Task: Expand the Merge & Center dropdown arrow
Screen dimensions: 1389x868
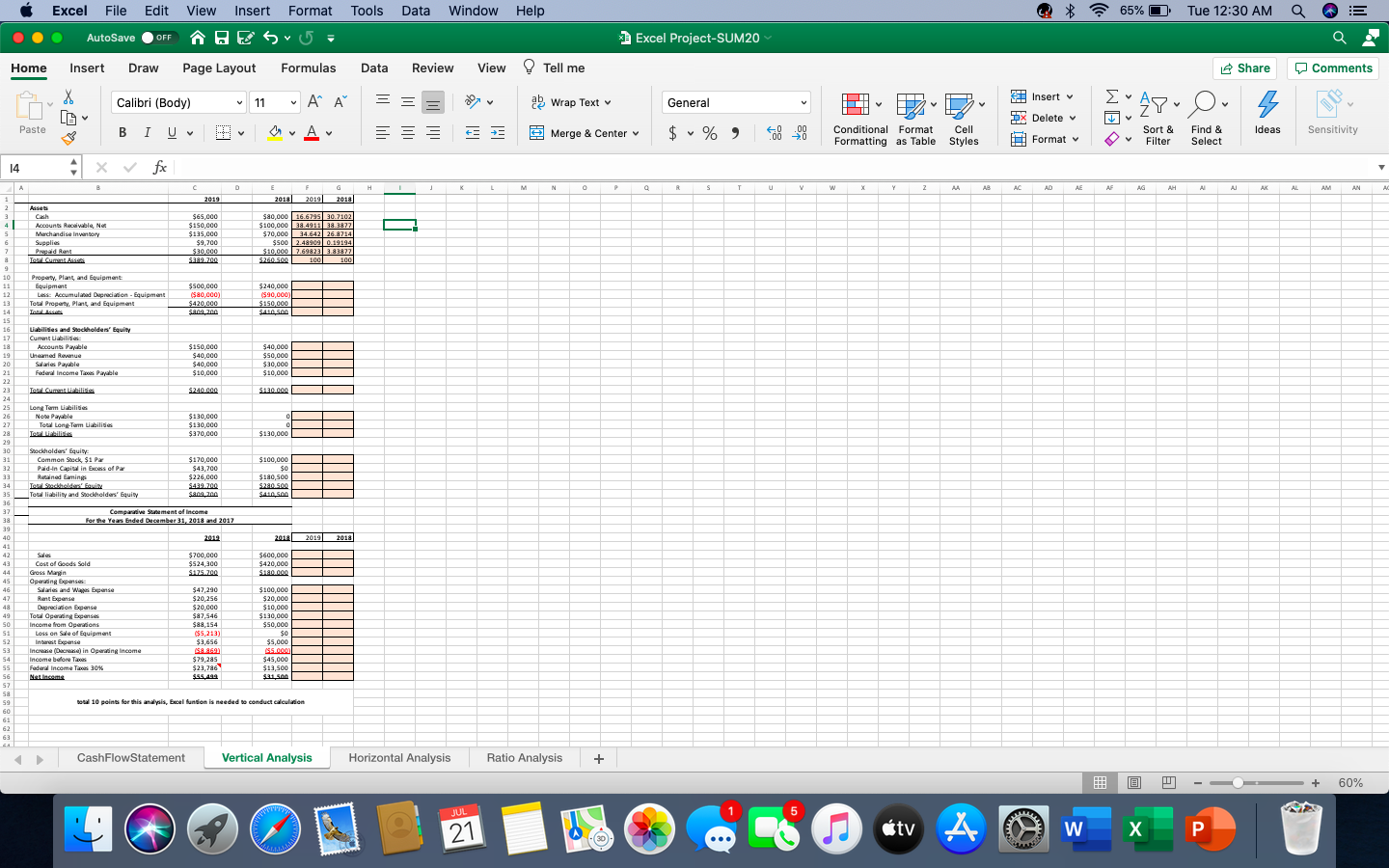Action: tap(636, 133)
